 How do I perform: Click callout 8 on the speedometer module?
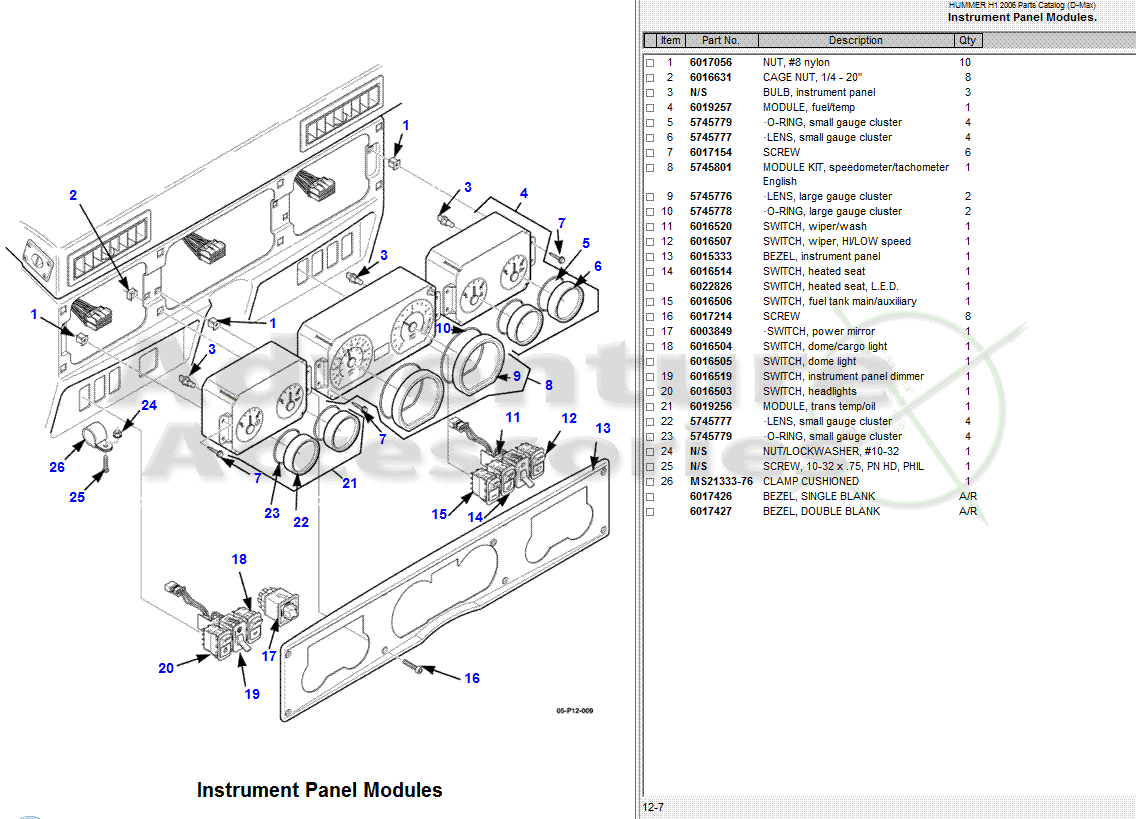548,386
